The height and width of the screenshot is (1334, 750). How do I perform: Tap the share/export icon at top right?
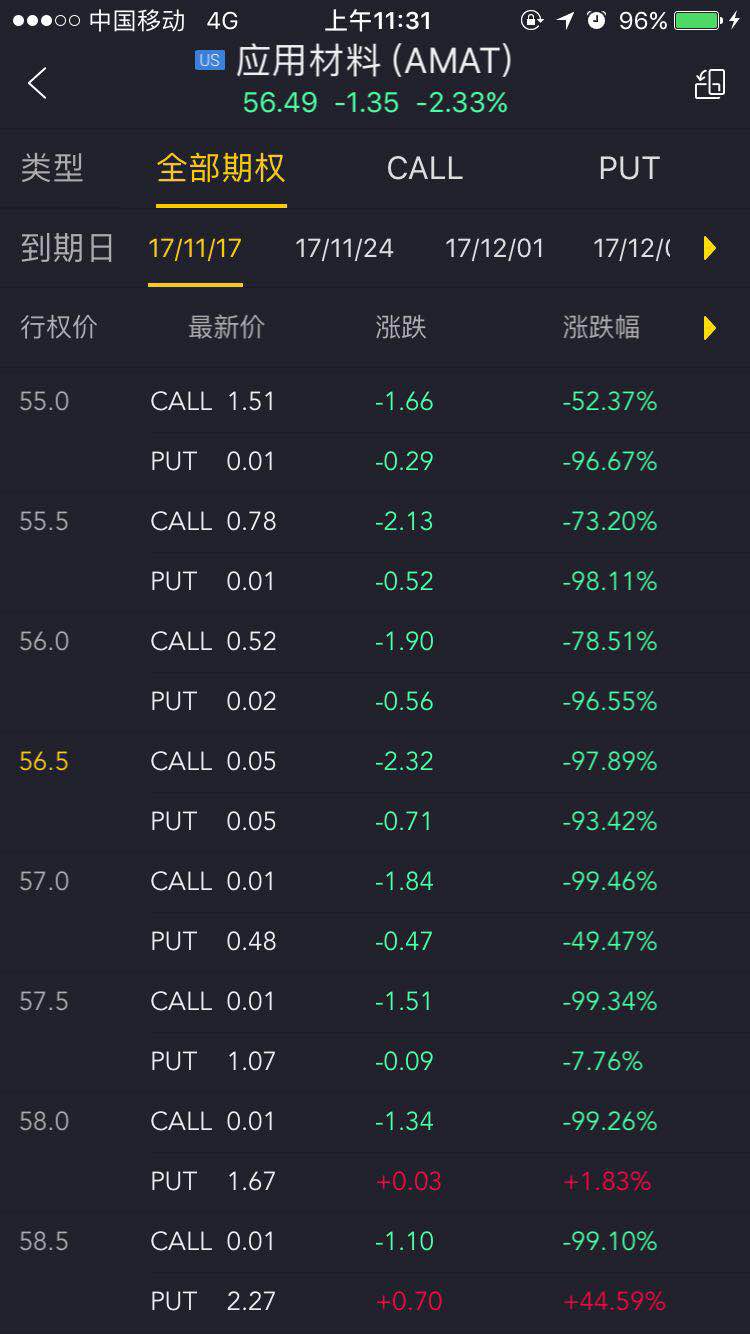click(x=709, y=84)
